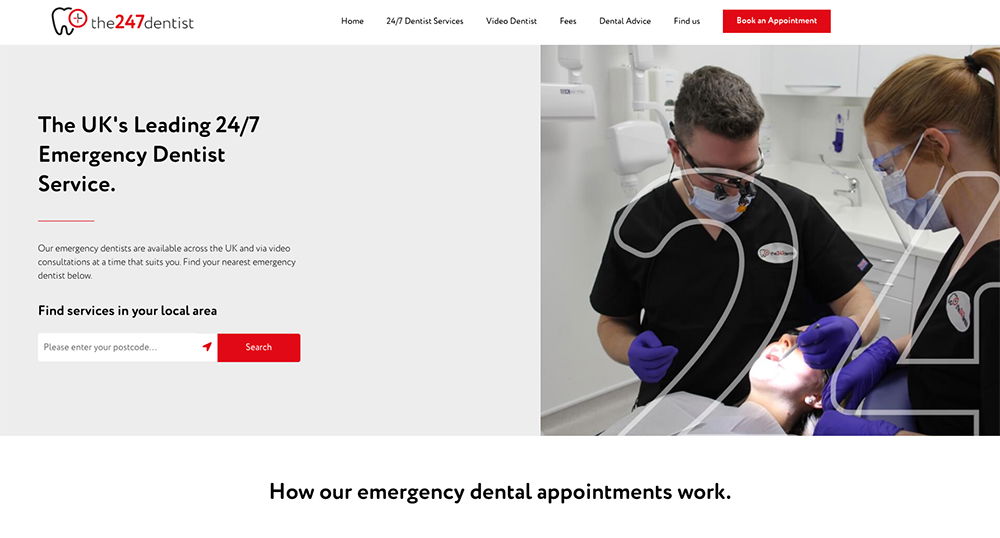The height and width of the screenshot is (538, 1000).
Task: Open the Find us link
Action: tap(687, 21)
